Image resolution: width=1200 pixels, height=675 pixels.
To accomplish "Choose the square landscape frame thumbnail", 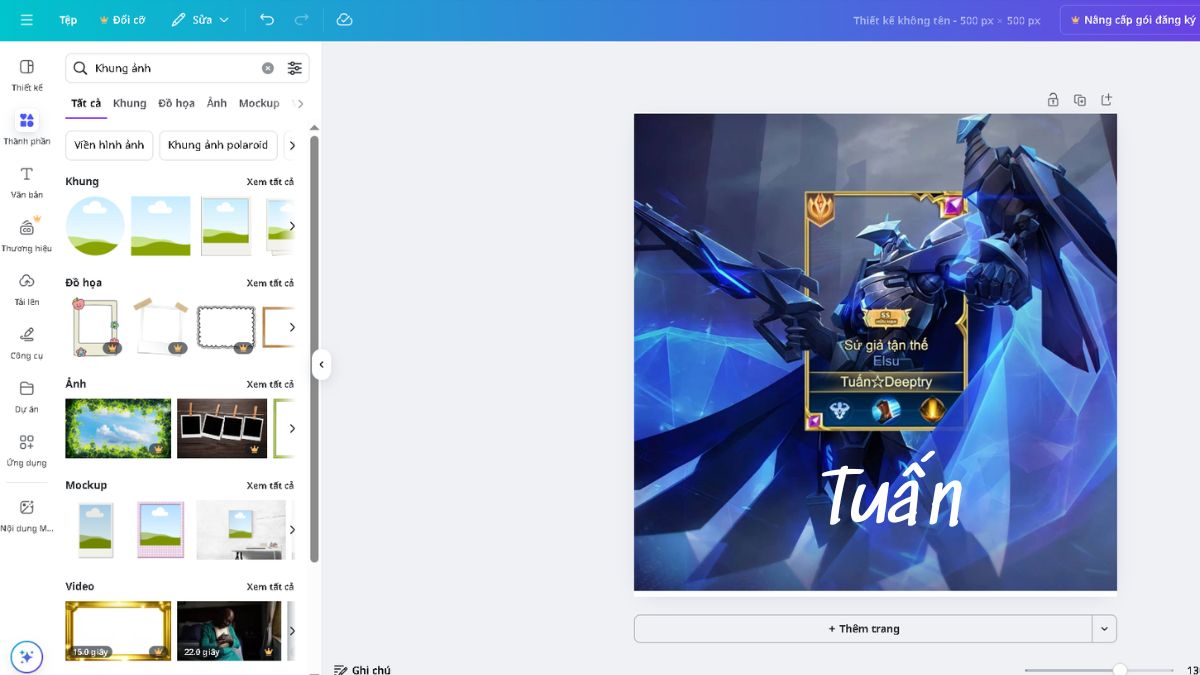I will pos(161,226).
